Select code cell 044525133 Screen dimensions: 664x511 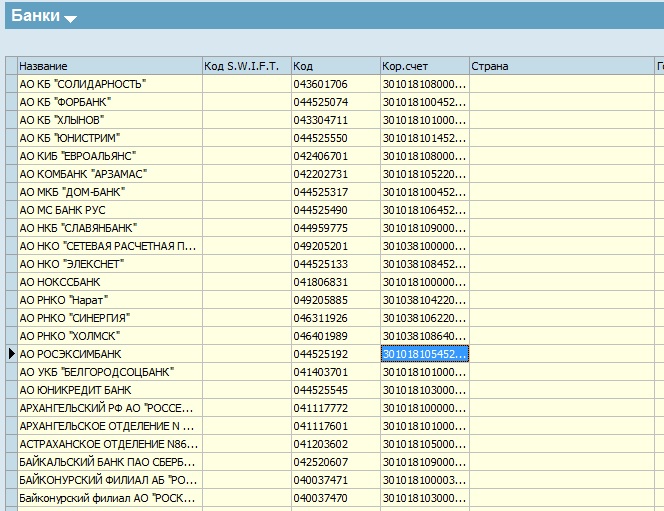(x=336, y=264)
